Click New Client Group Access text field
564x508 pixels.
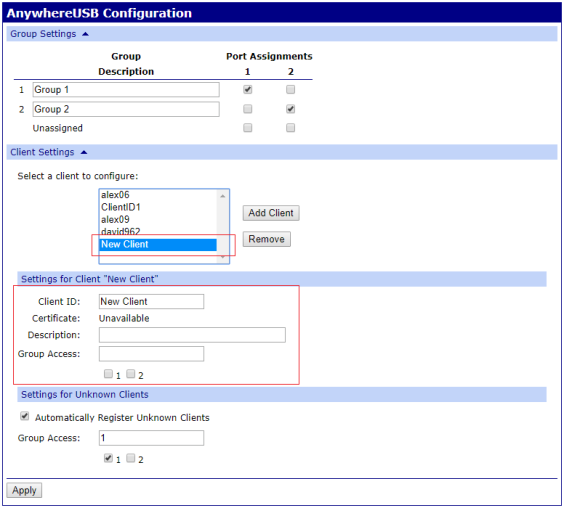[151, 354]
